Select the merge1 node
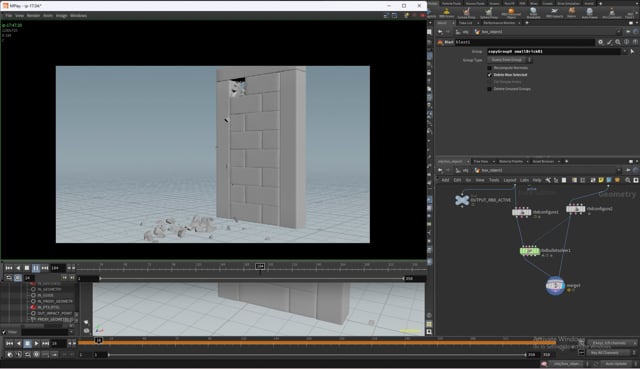This screenshot has width=640, height=369. coord(555,286)
